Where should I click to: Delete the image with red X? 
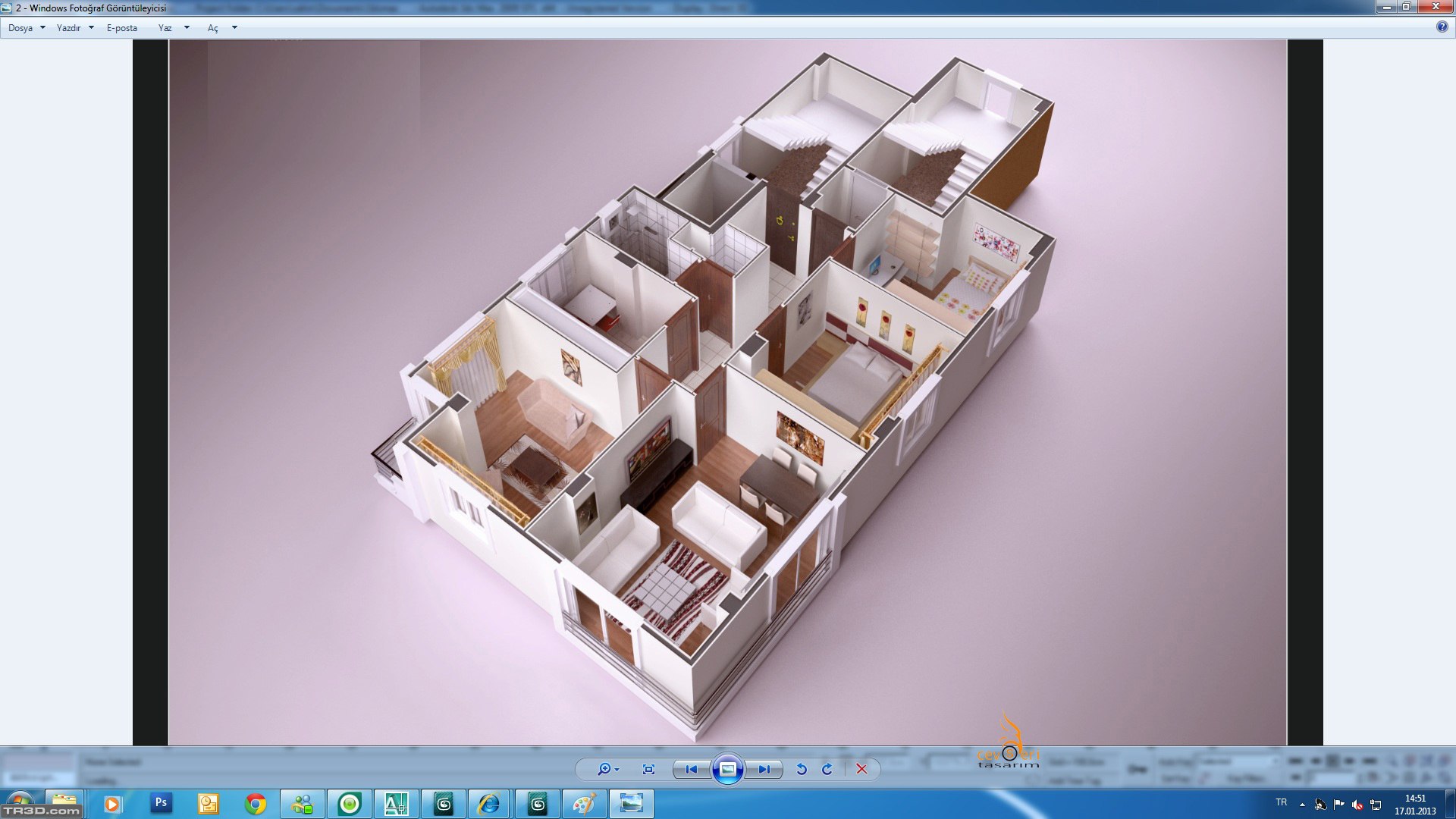861,769
